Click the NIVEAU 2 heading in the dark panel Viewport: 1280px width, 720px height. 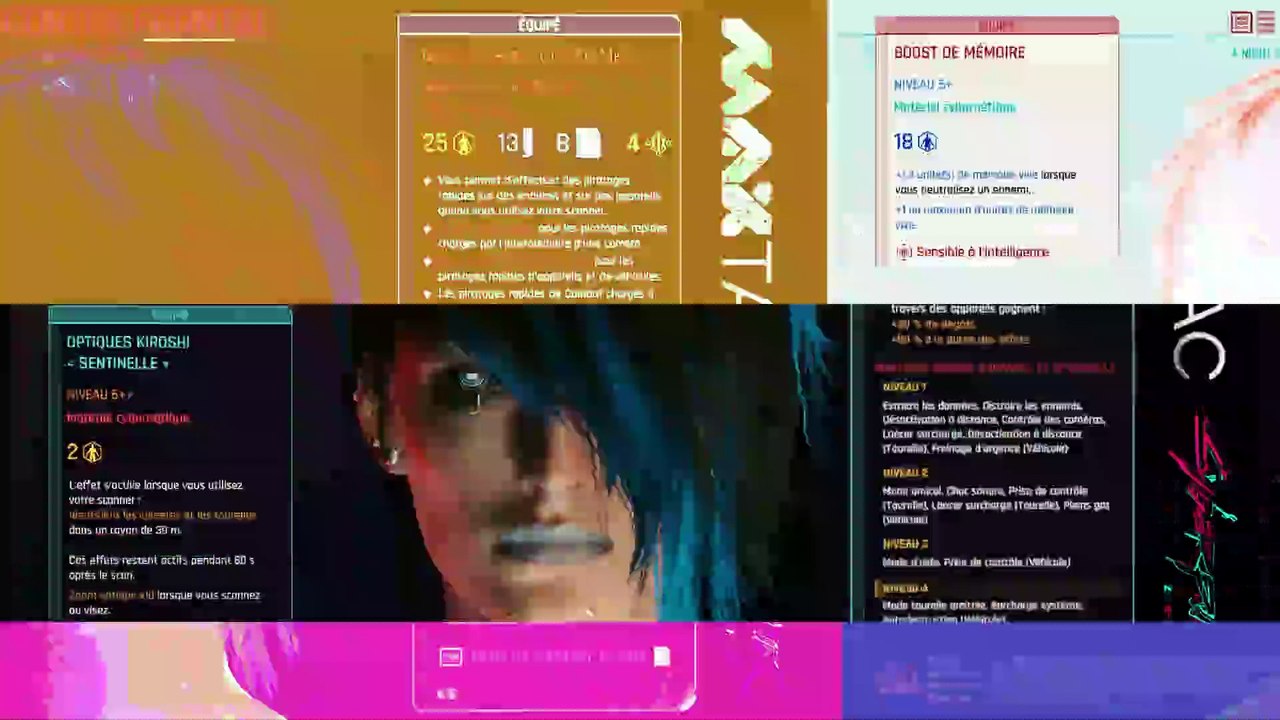(905, 473)
